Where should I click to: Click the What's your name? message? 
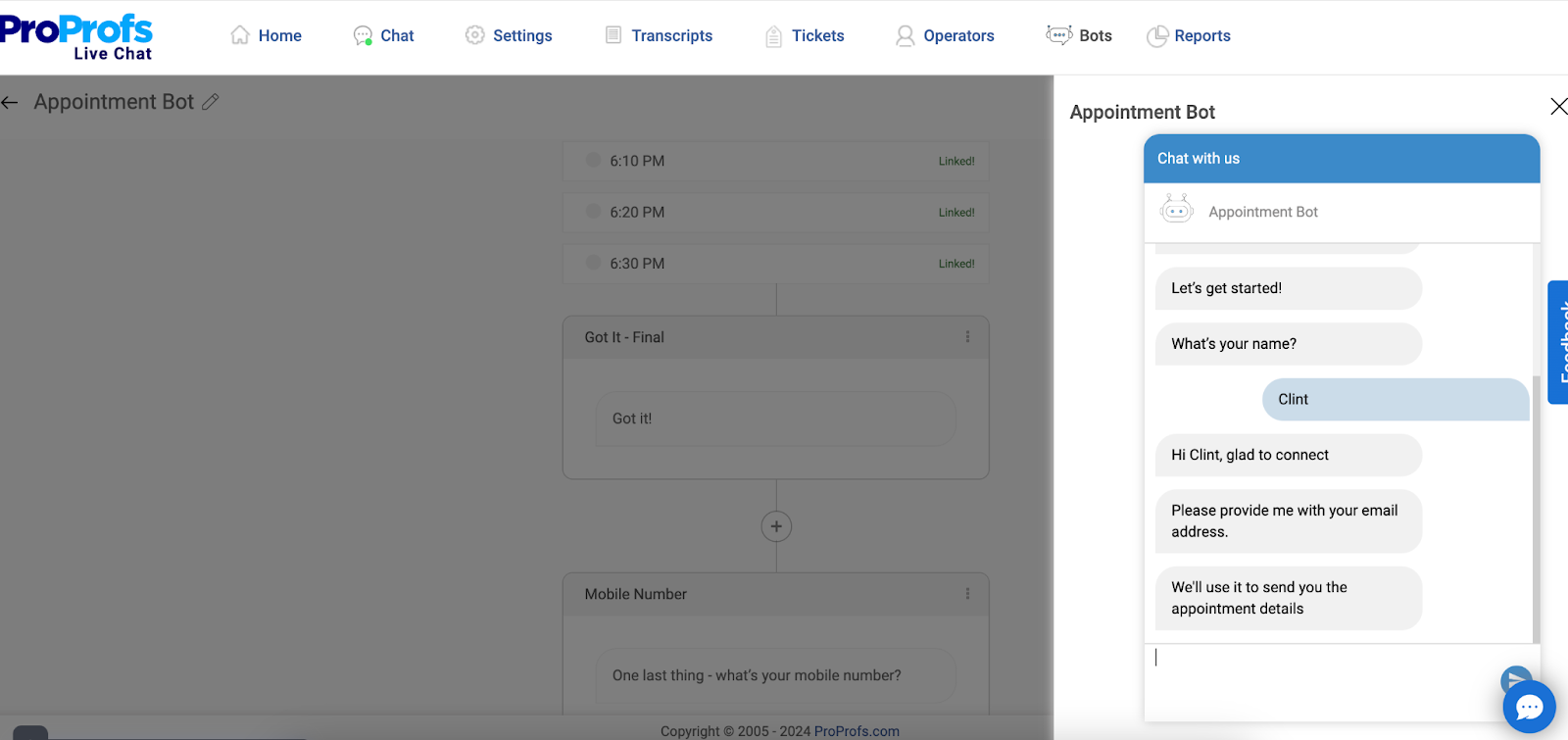click(x=1288, y=344)
